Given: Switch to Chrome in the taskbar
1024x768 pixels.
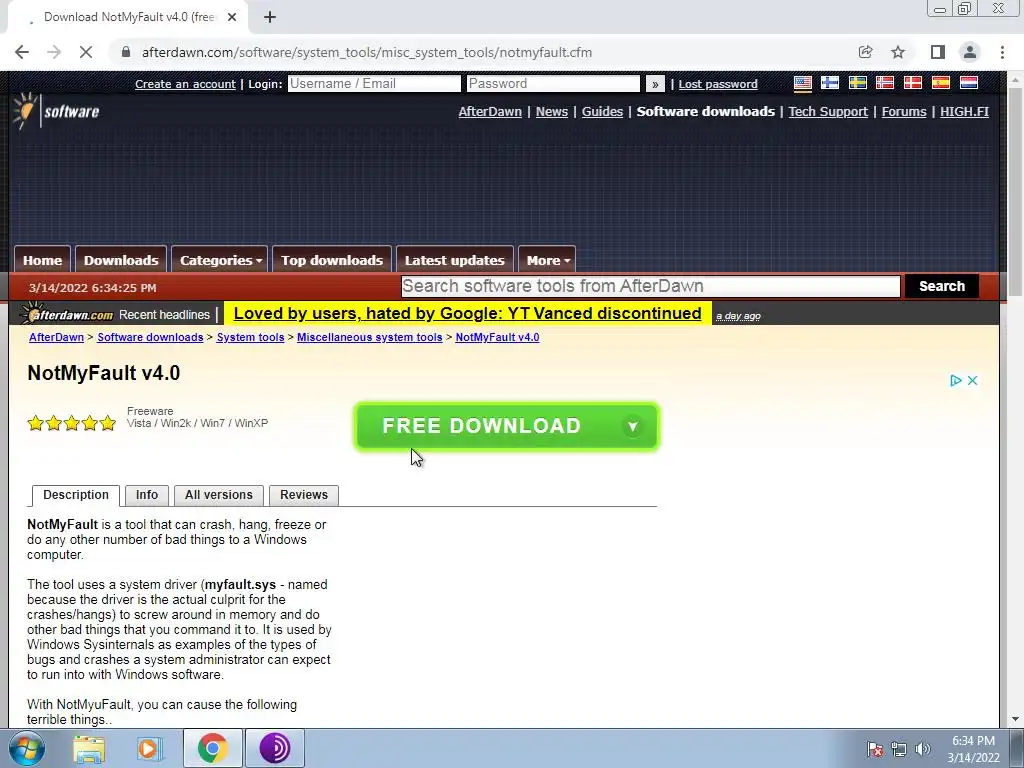Looking at the screenshot, I should coord(213,748).
